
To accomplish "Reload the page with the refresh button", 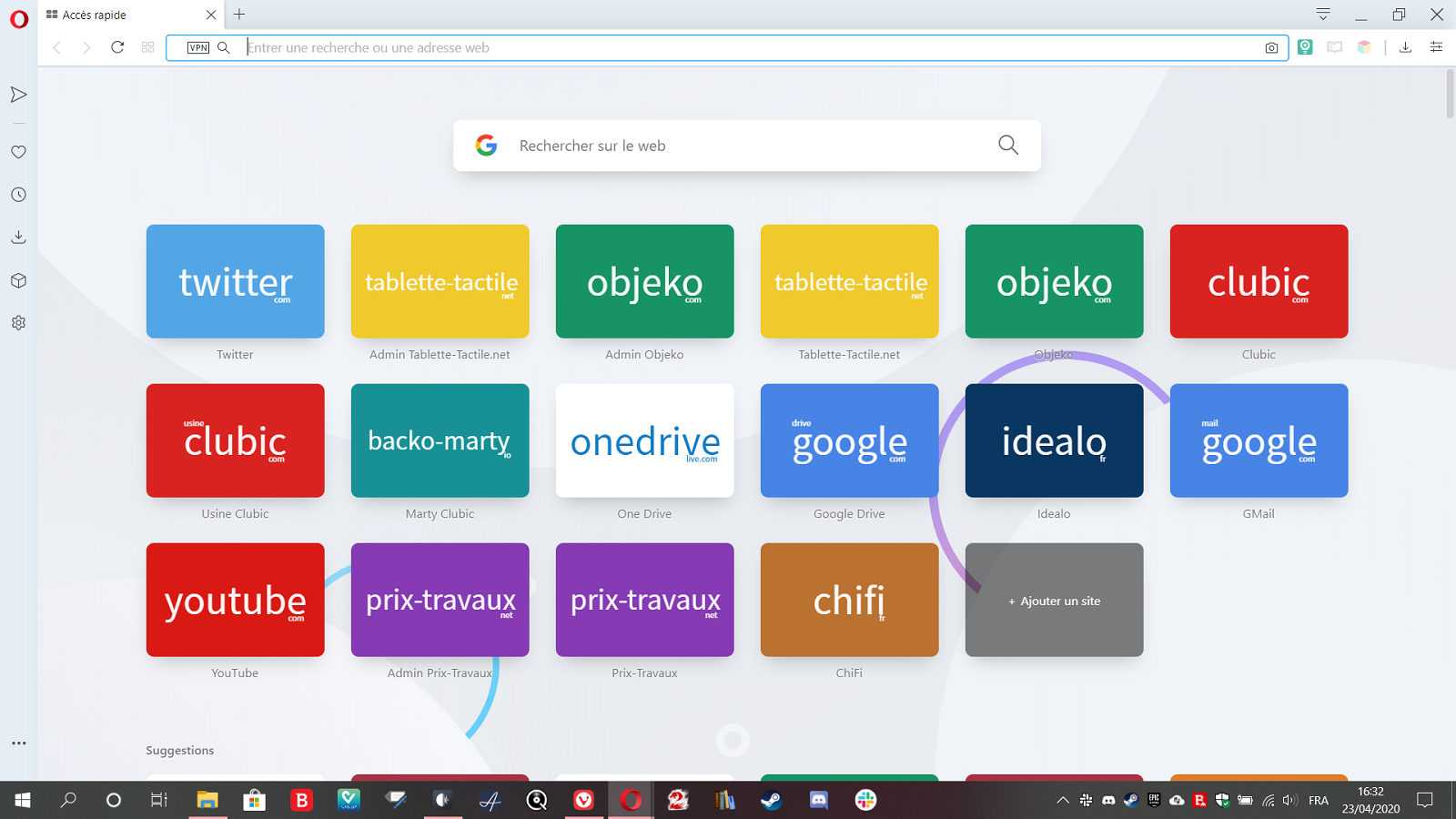I will [117, 47].
